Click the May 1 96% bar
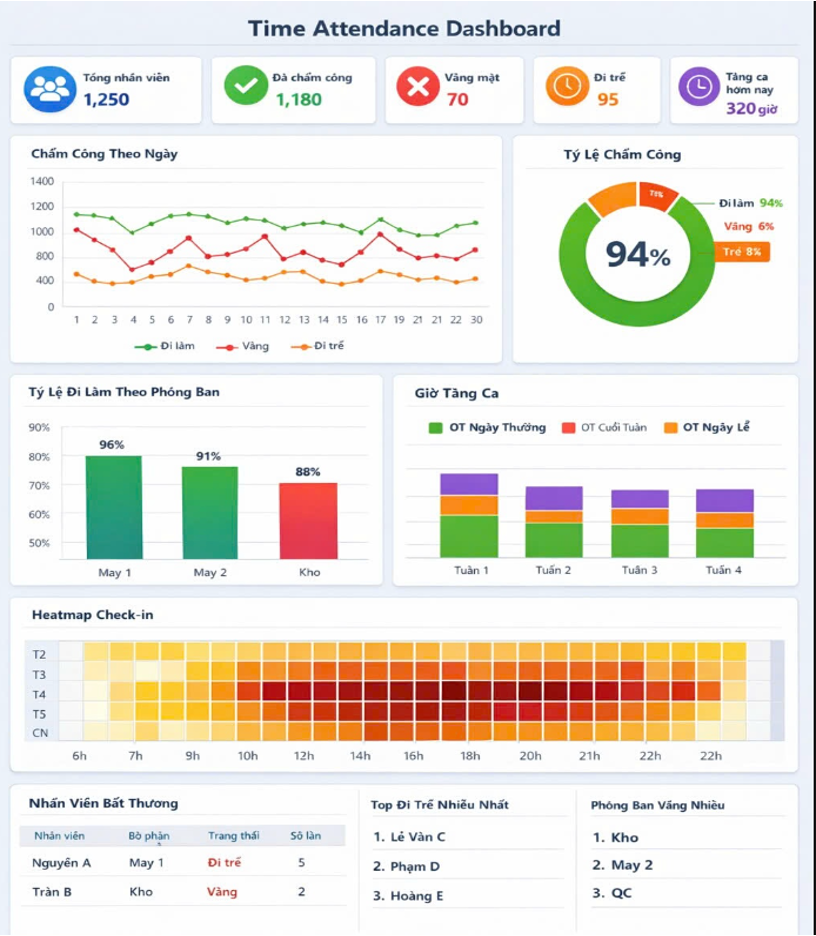The width and height of the screenshot is (816, 936). (x=114, y=507)
